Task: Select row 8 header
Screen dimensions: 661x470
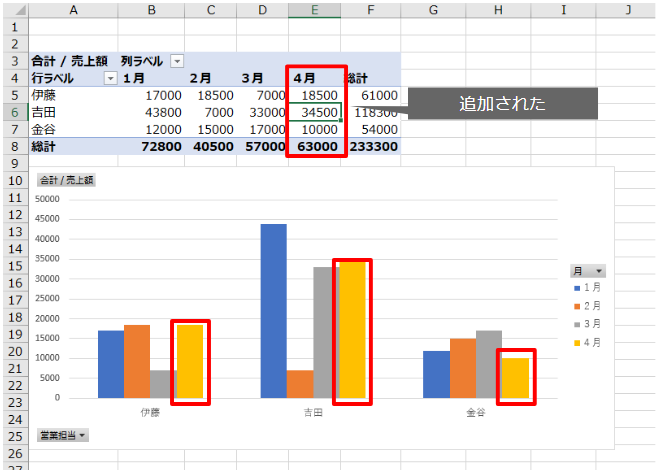Action: (x=15, y=146)
